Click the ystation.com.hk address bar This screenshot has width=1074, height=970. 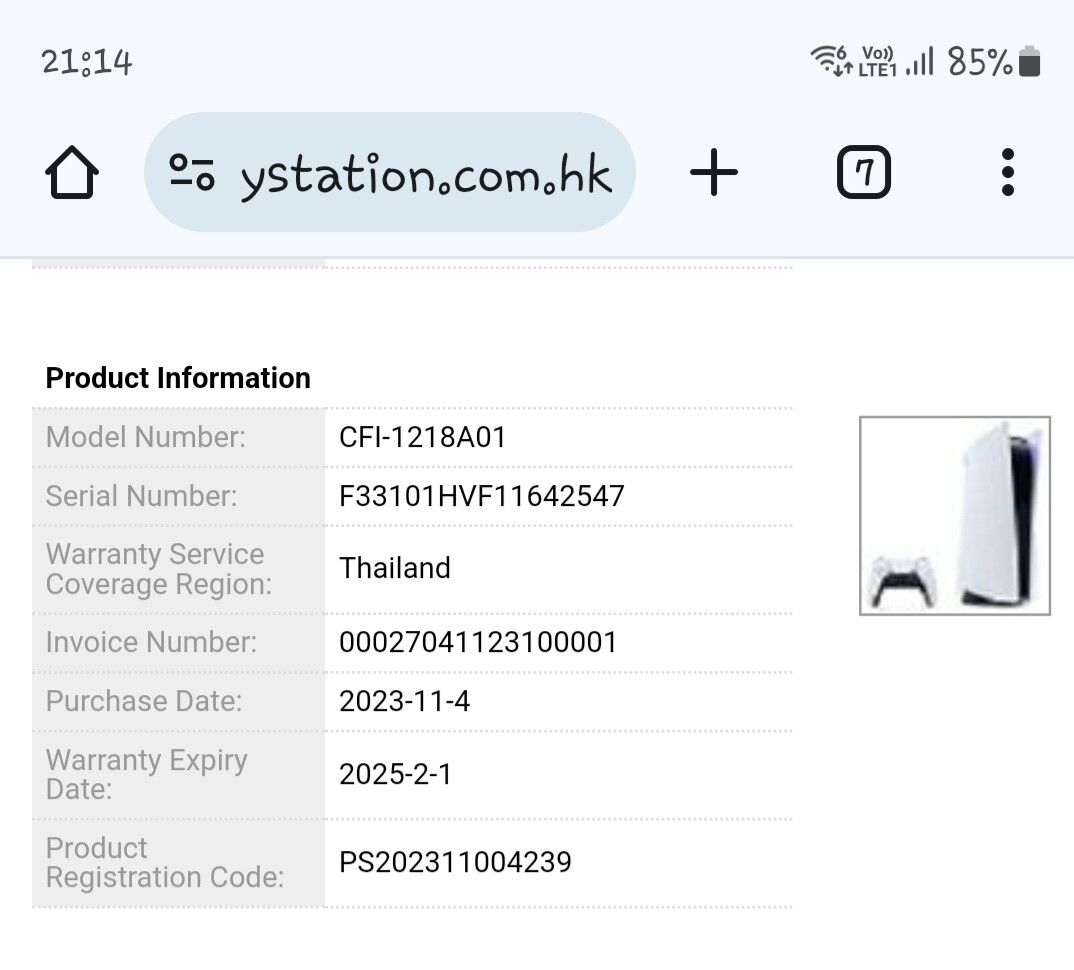point(390,172)
